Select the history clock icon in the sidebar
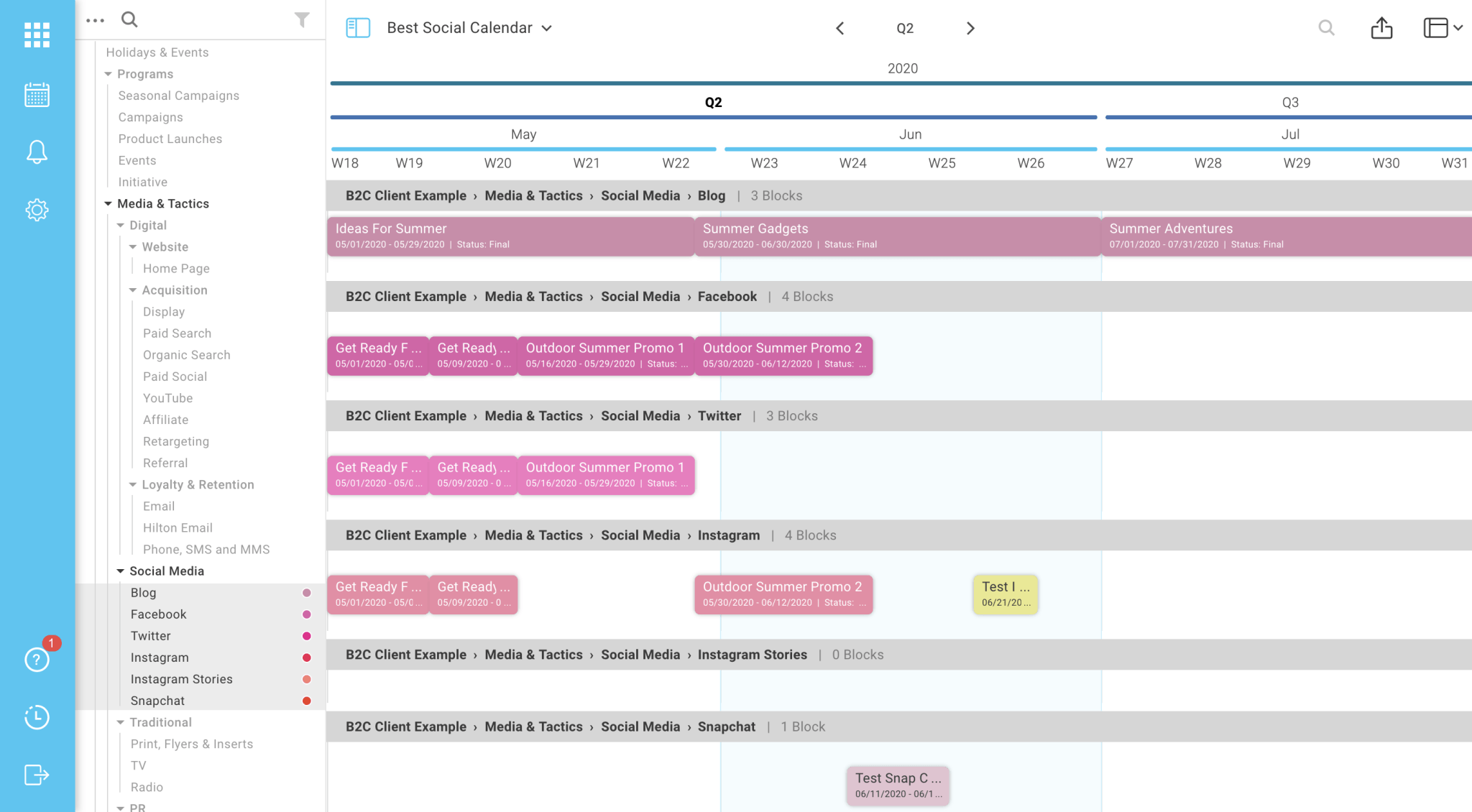This screenshot has height=812, width=1472. (x=37, y=717)
